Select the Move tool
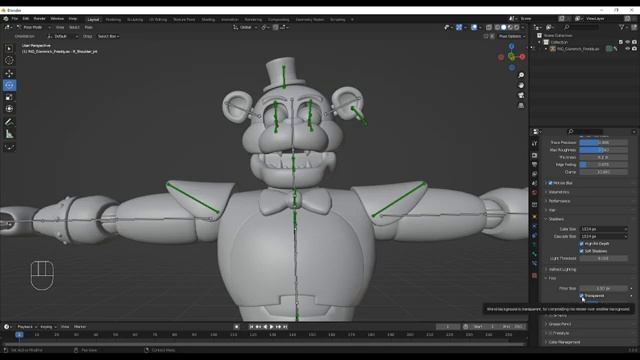 [9, 73]
